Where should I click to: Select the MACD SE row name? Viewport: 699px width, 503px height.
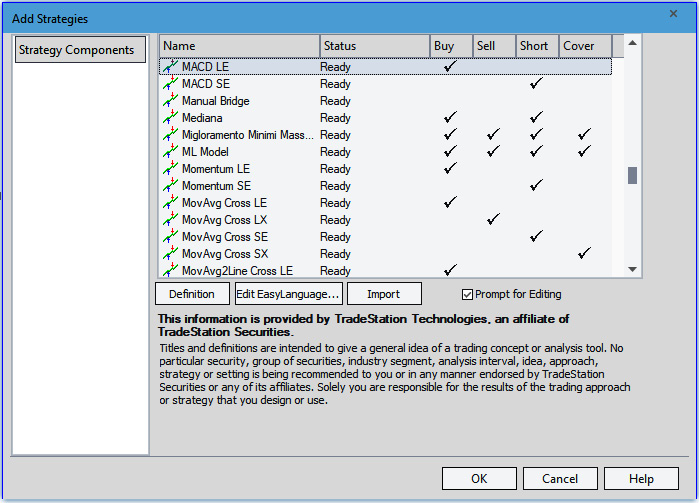(x=206, y=84)
